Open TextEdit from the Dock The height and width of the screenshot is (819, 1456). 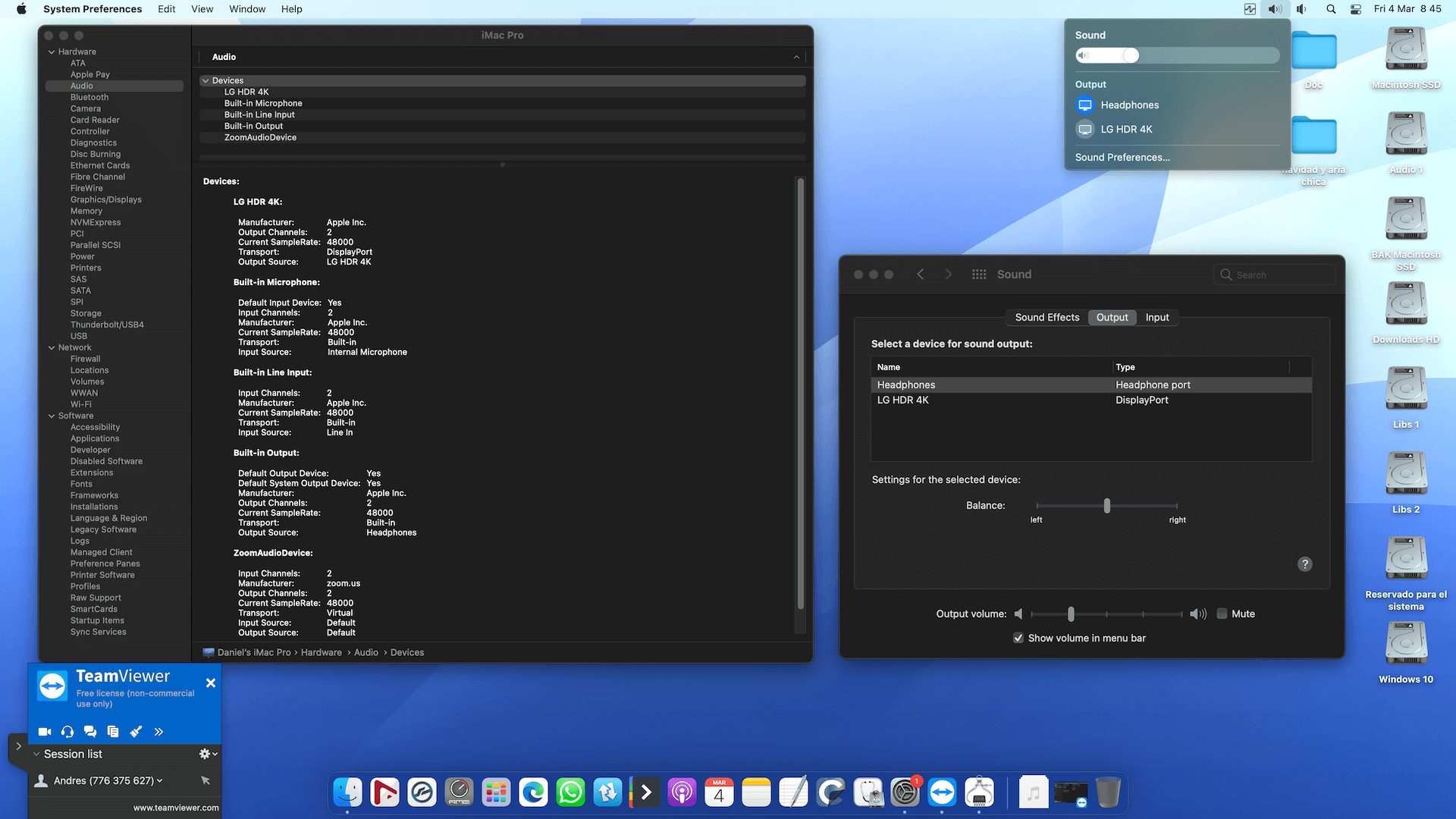794,793
